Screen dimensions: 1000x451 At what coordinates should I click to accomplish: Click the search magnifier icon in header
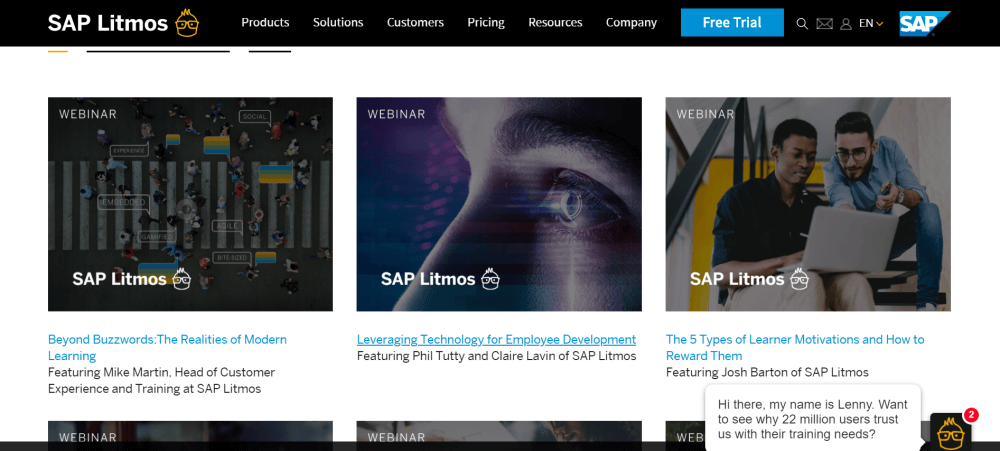[x=802, y=23]
